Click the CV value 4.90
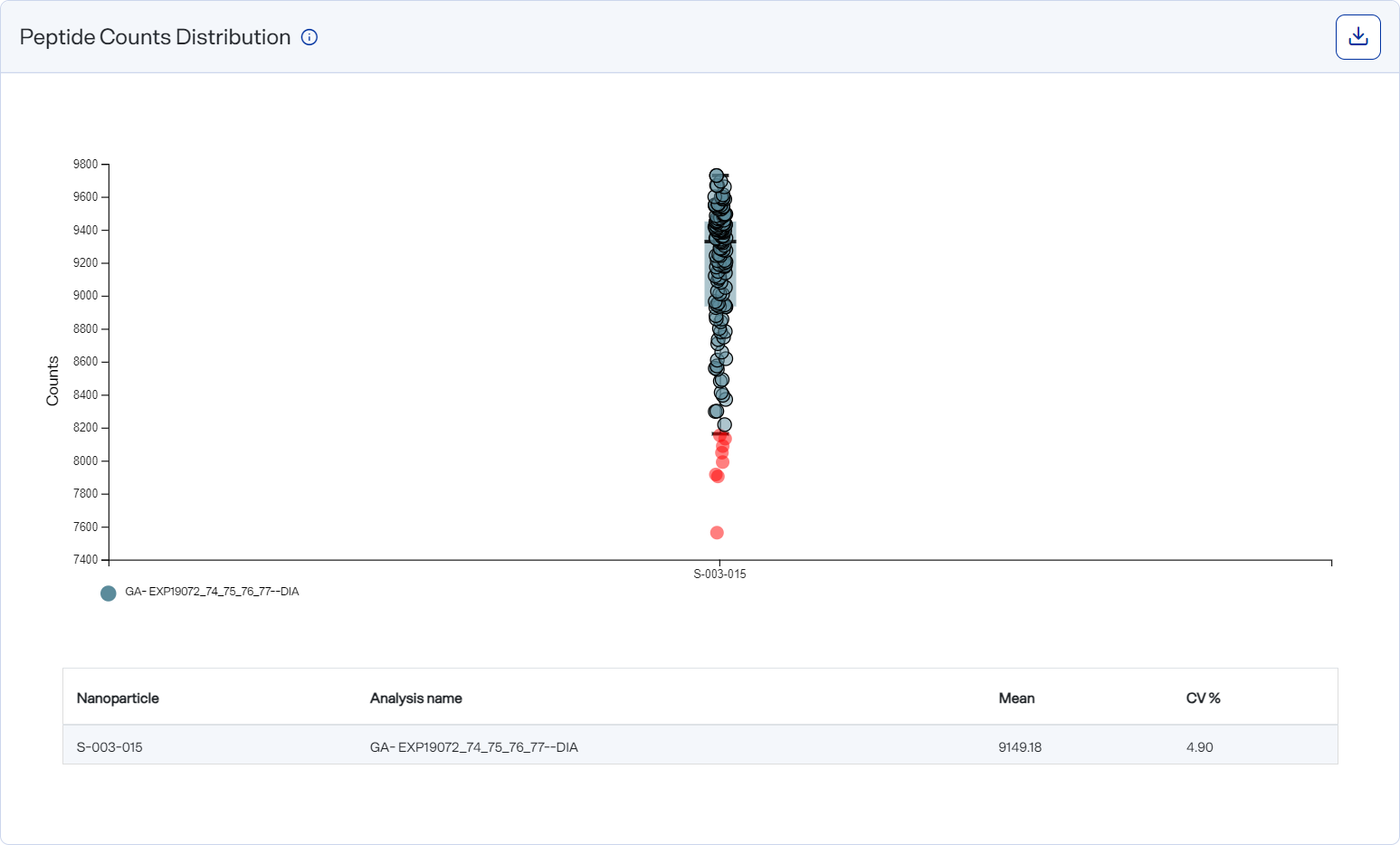The height and width of the screenshot is (845, 1400). 1199,747
